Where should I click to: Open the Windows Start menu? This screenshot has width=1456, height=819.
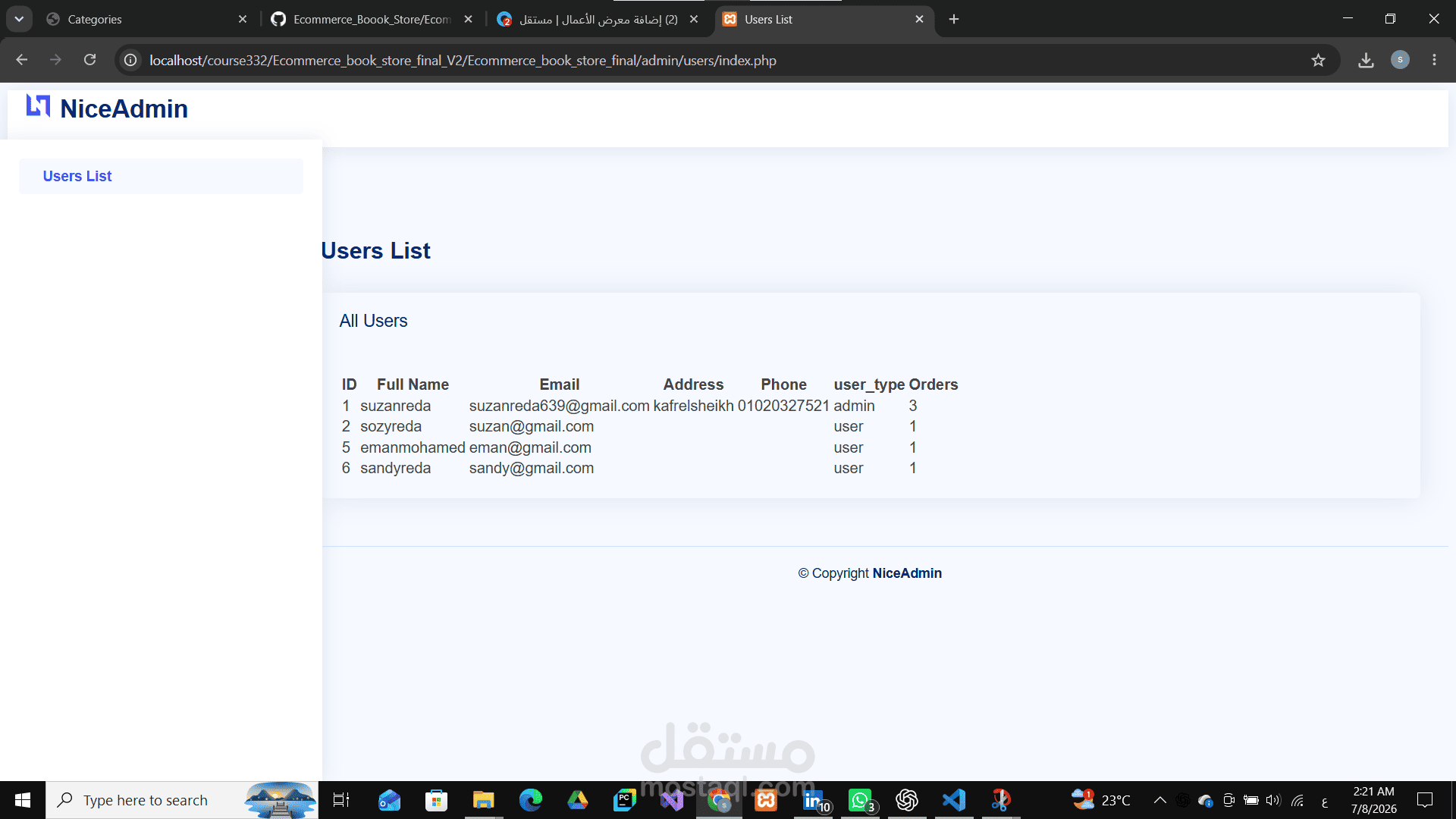click(23, 800)
